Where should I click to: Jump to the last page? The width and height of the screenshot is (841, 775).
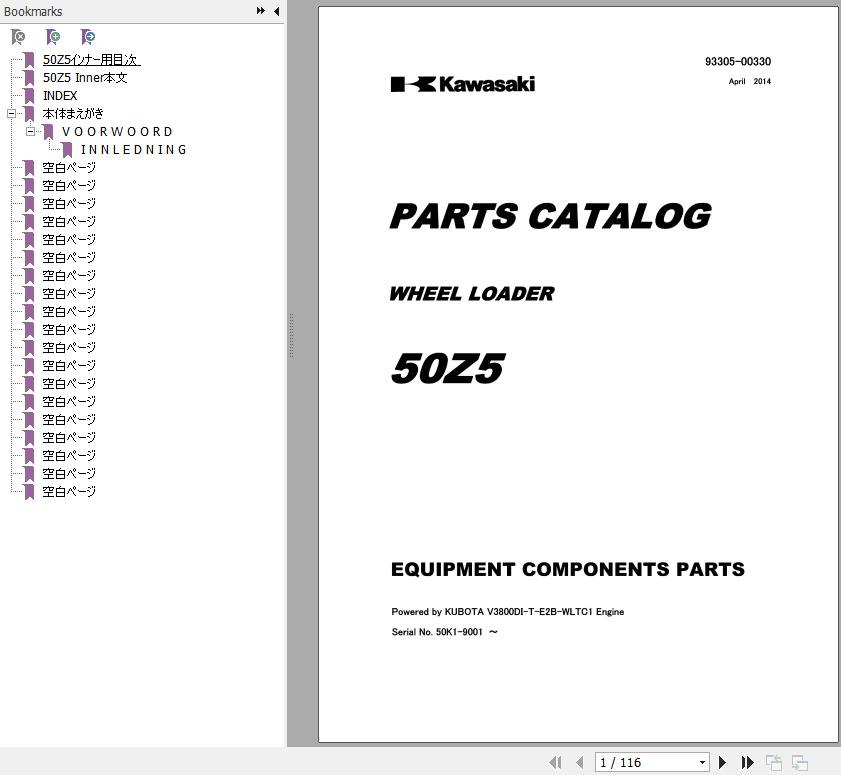coord(747,762)
